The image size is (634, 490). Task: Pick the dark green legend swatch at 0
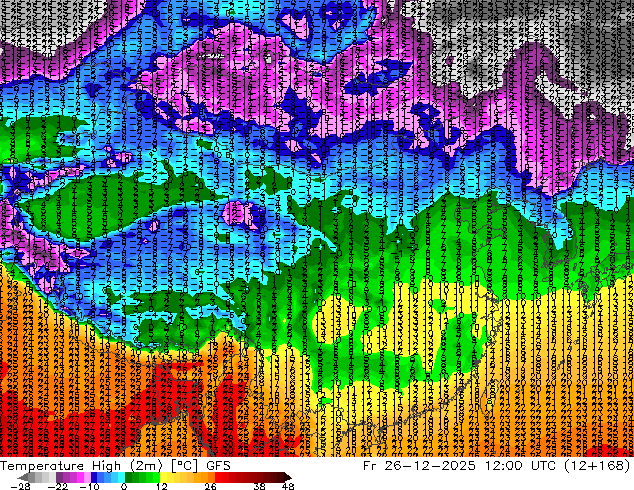129,477
